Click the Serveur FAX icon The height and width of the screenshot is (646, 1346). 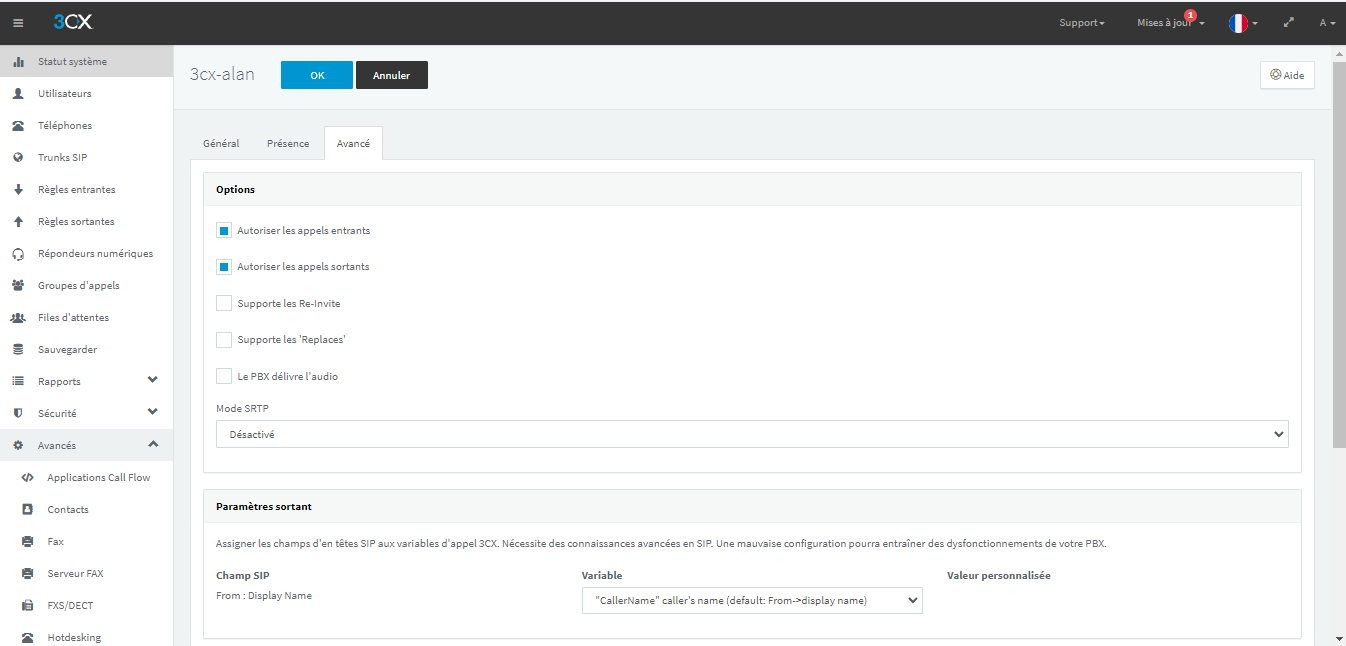click(28, 574)
